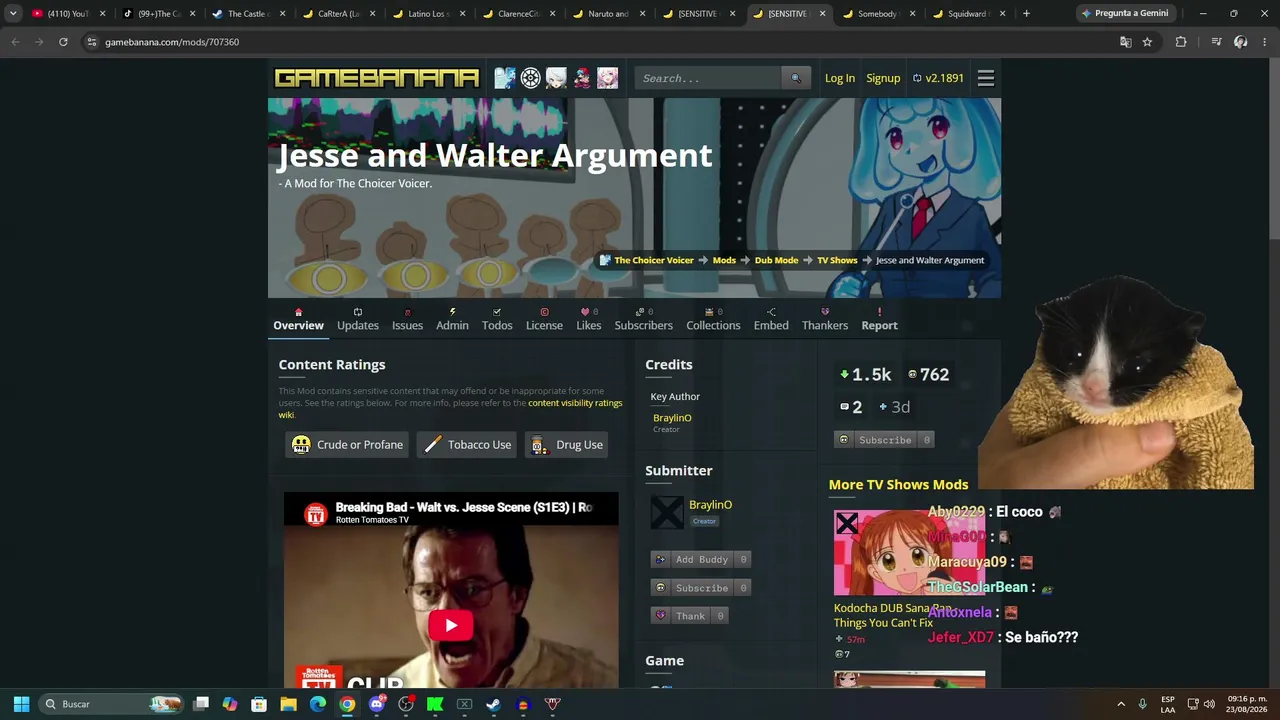Open the Collections tab
Screen dimensions: 1280x720
(x=713, y=319)
